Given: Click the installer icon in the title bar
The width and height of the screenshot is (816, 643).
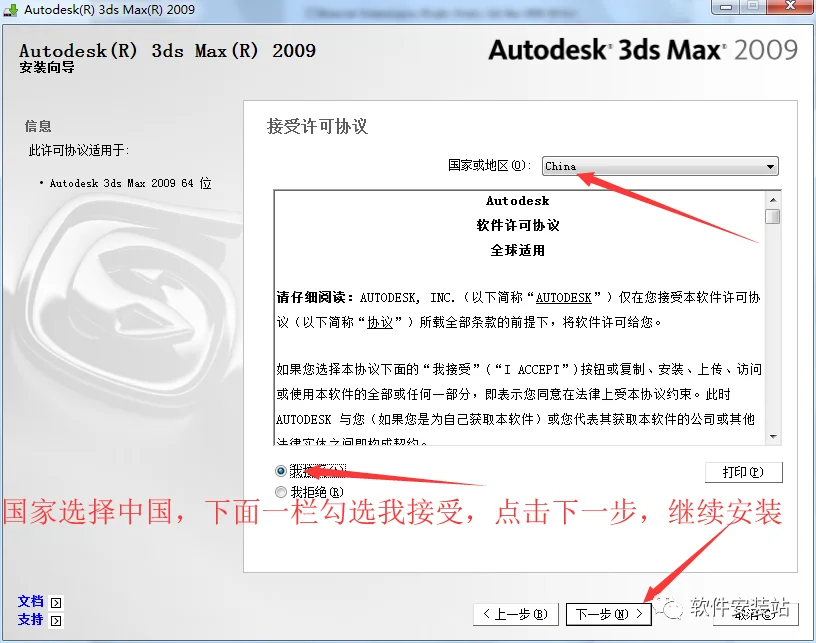Looking at the screenshot, I should (10, 9).
